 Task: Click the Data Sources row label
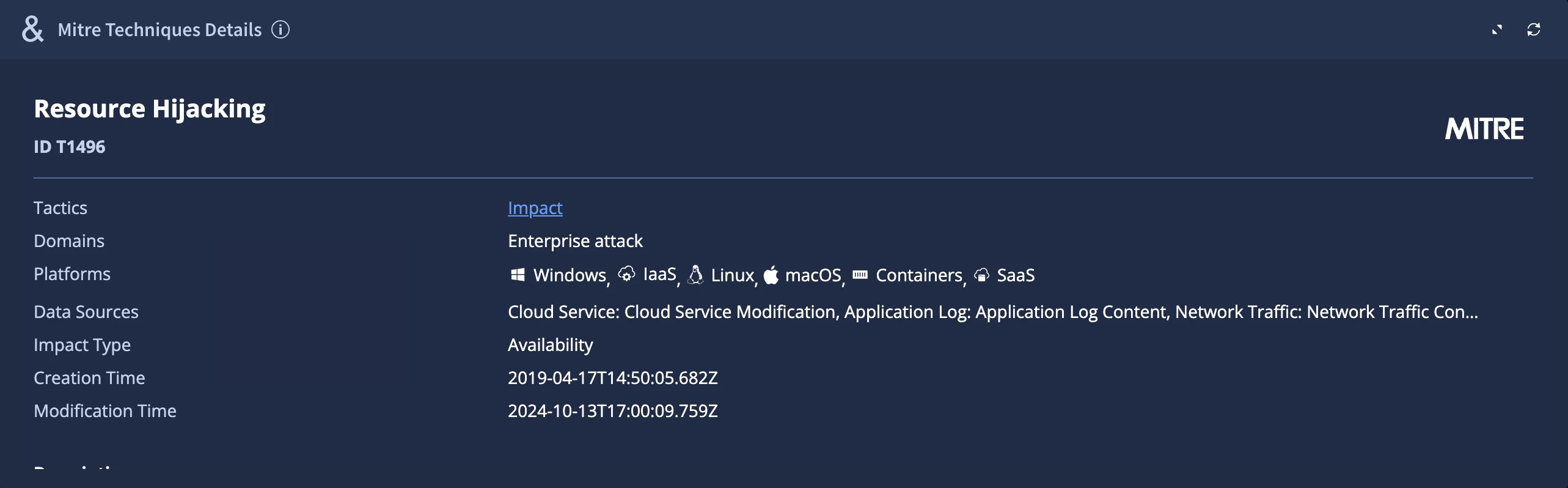[86, 312]
